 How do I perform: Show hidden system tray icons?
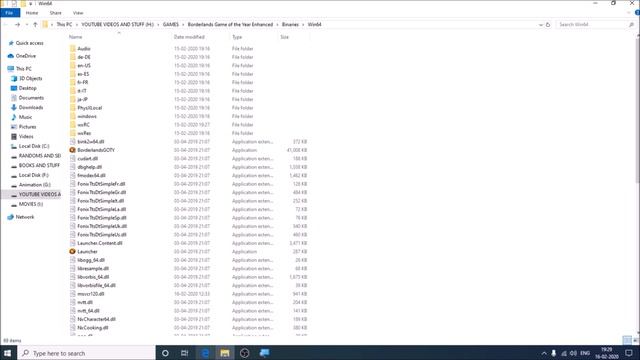(x=544, y=353)
